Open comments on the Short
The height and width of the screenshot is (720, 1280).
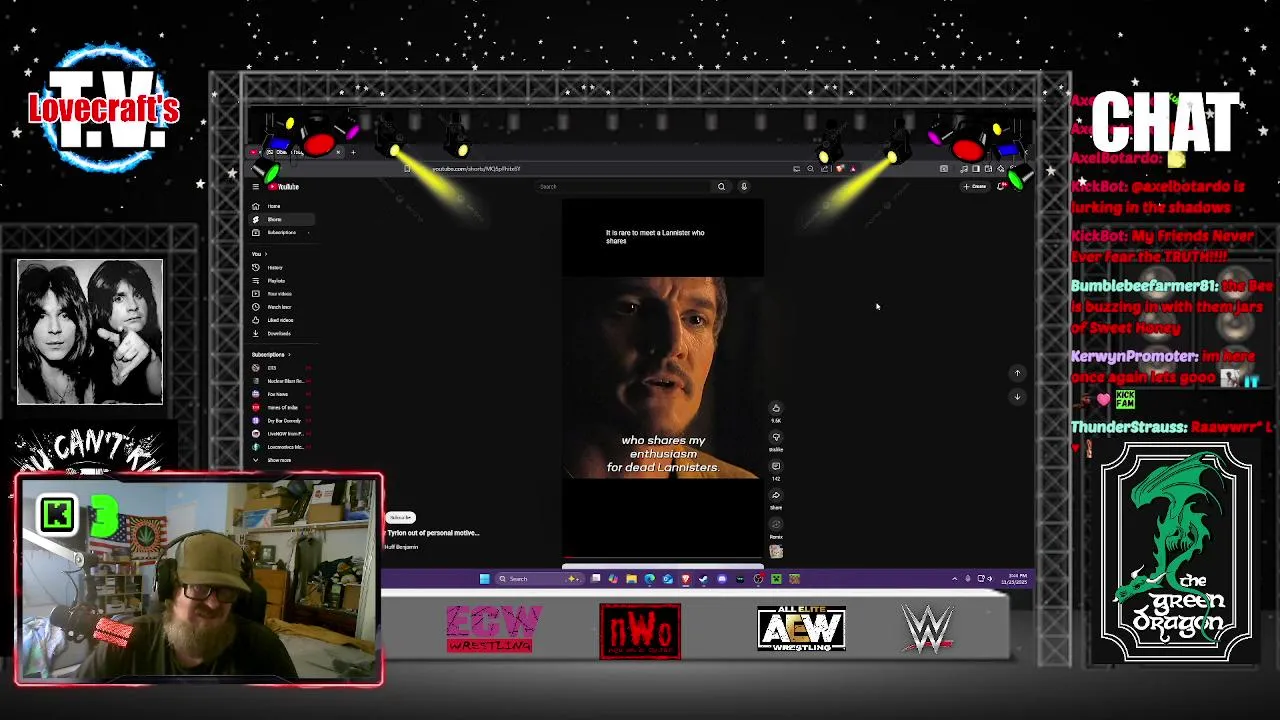coord(776,466)
